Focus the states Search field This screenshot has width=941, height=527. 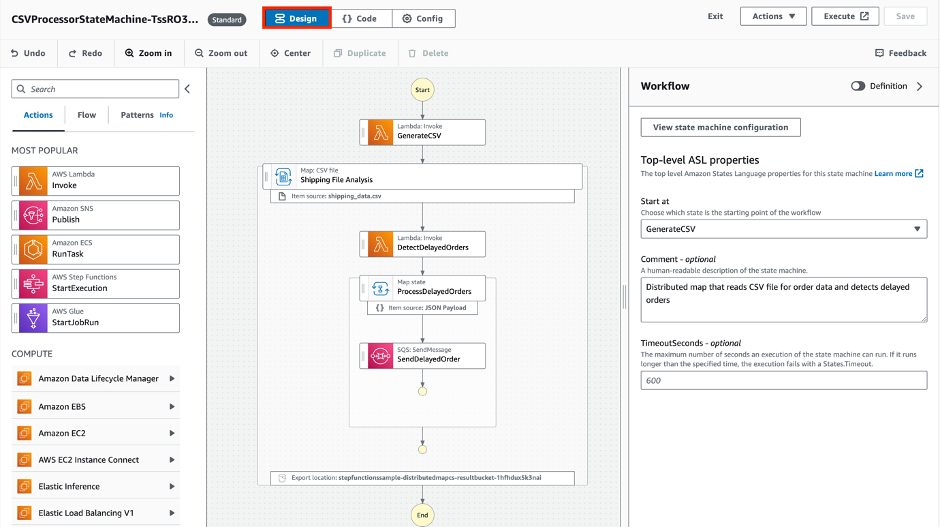(x=95, y=89)
